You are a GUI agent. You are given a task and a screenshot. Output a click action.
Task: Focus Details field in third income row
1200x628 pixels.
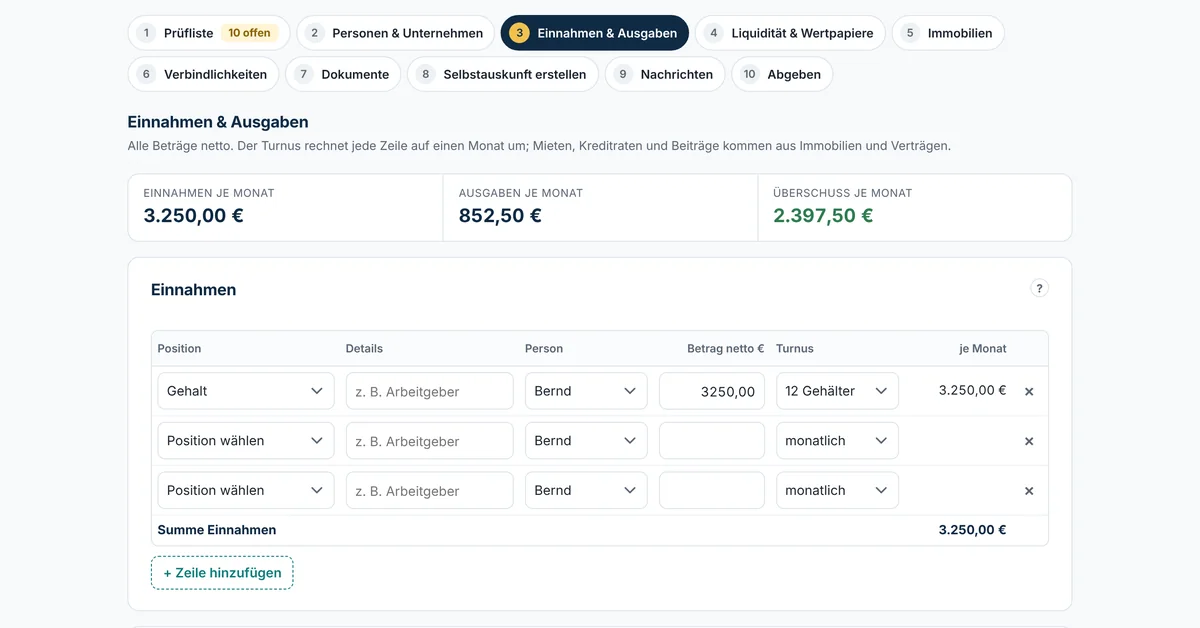point(429,491)
